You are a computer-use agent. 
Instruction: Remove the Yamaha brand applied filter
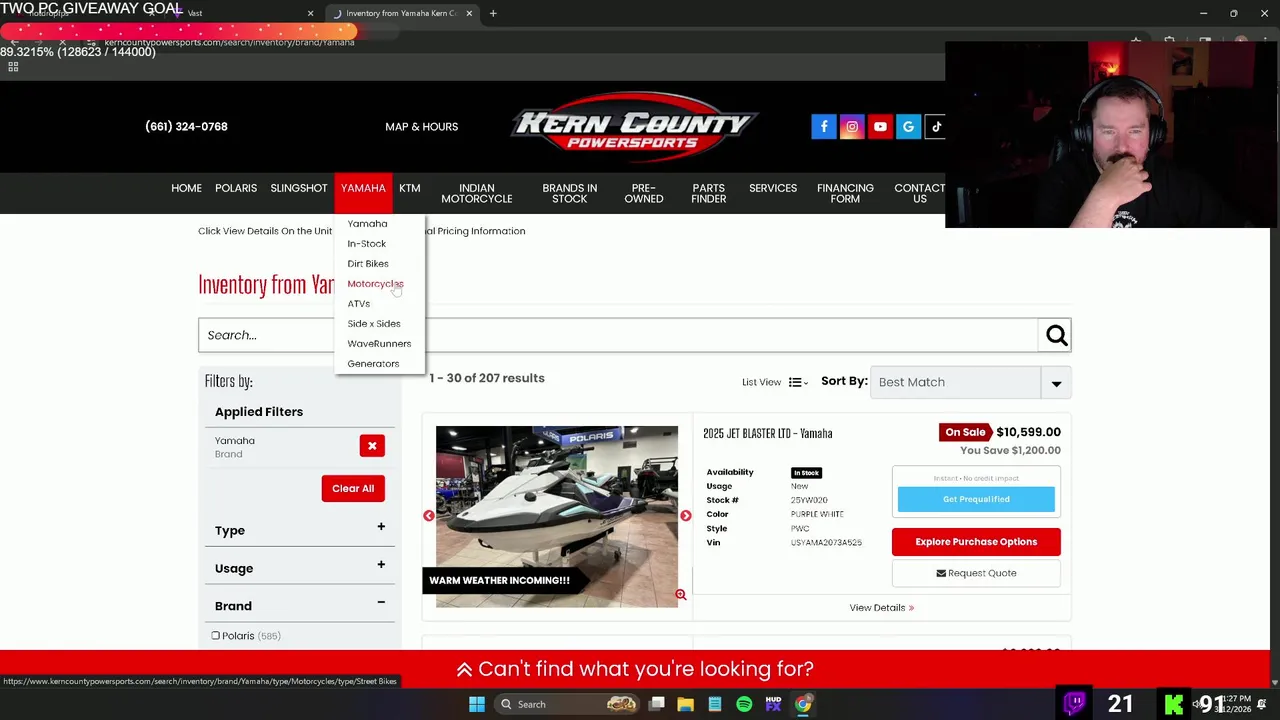(372, 446)
